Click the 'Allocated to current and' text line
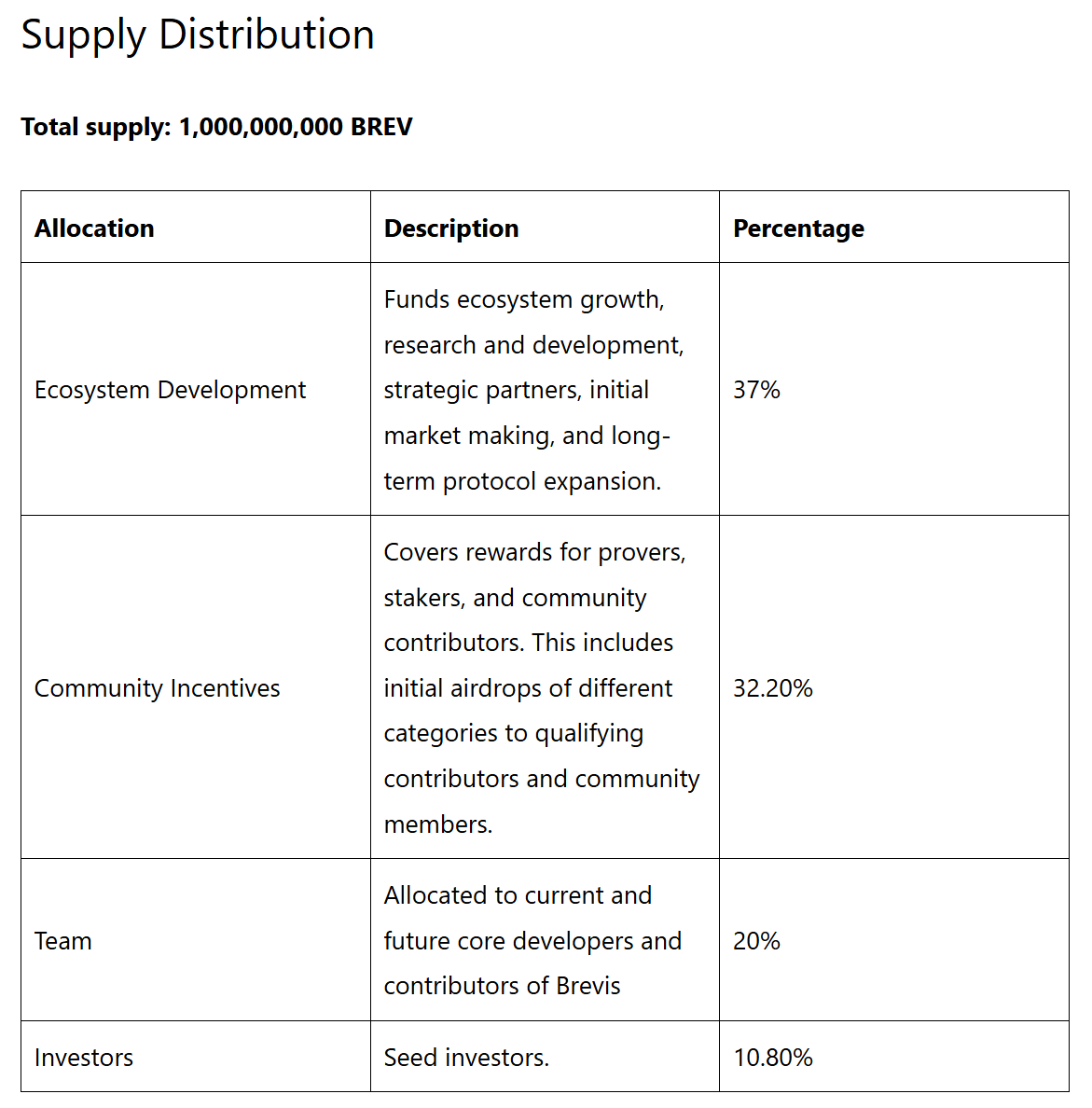The height and width of the screenshot is (1108, 1092). click(x=518, y=895)
